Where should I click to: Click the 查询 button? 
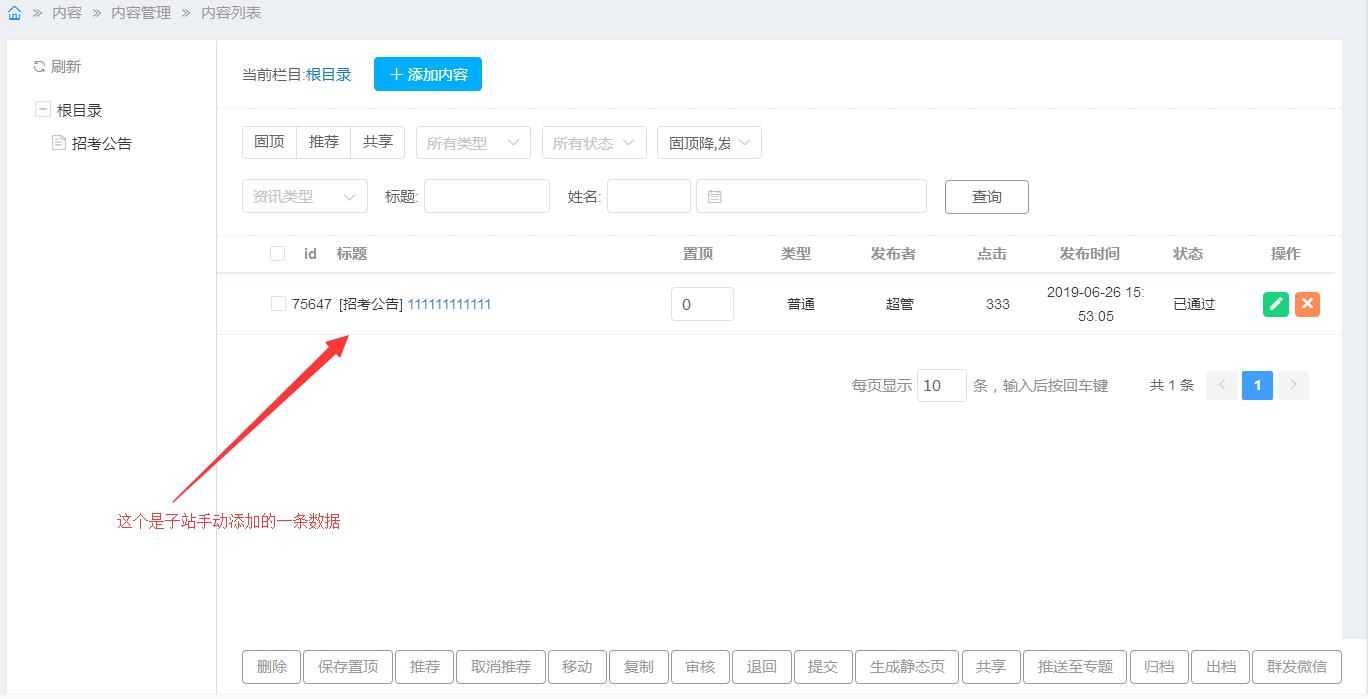987,196
